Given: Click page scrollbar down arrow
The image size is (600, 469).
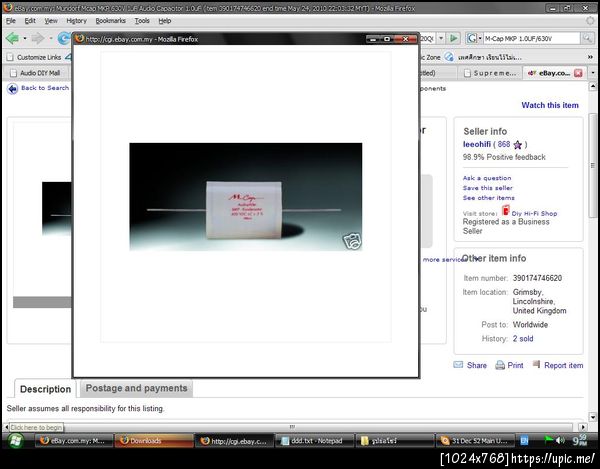Looking at the screenshot, I should tap(593, 417).
